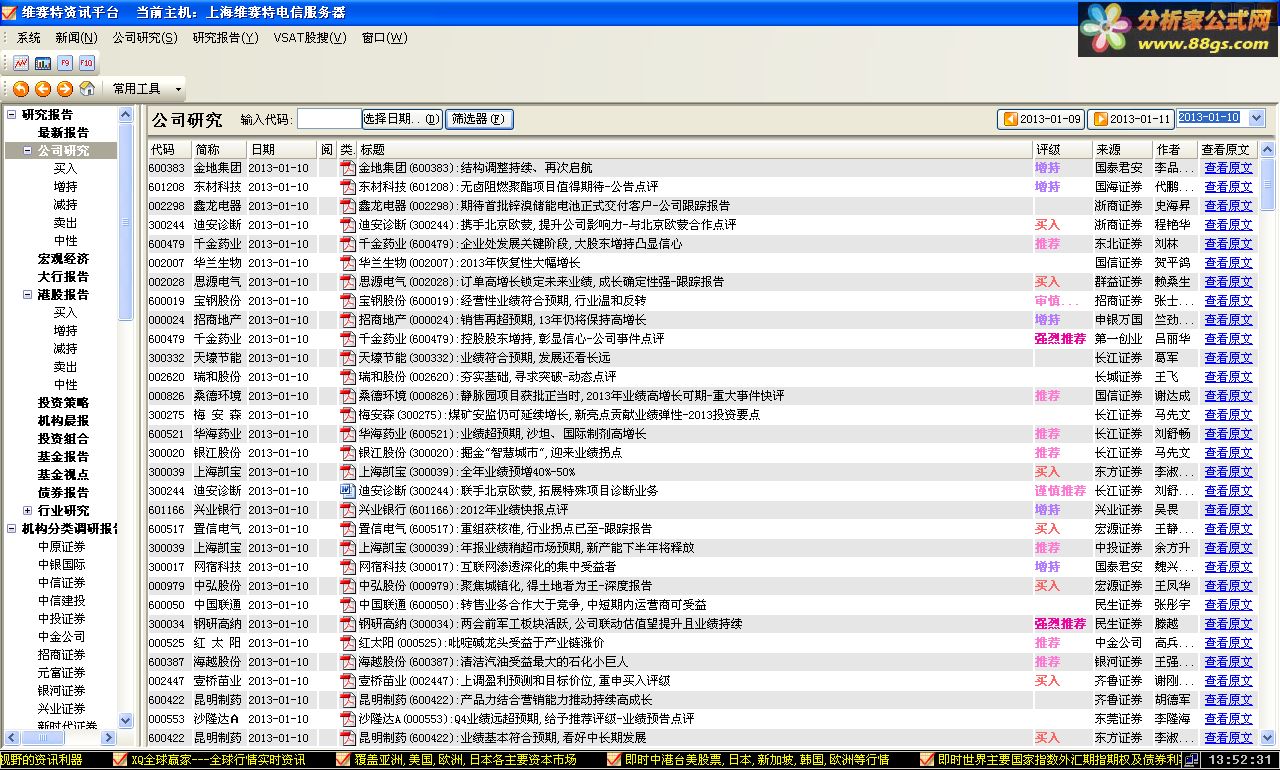Go to previous date 2013-01-09

tap(1042, 119)
